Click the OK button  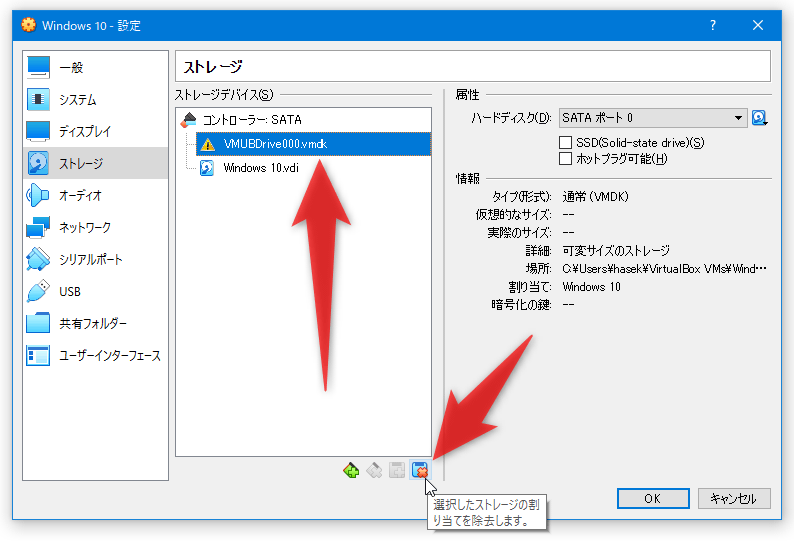click(653, 498)
